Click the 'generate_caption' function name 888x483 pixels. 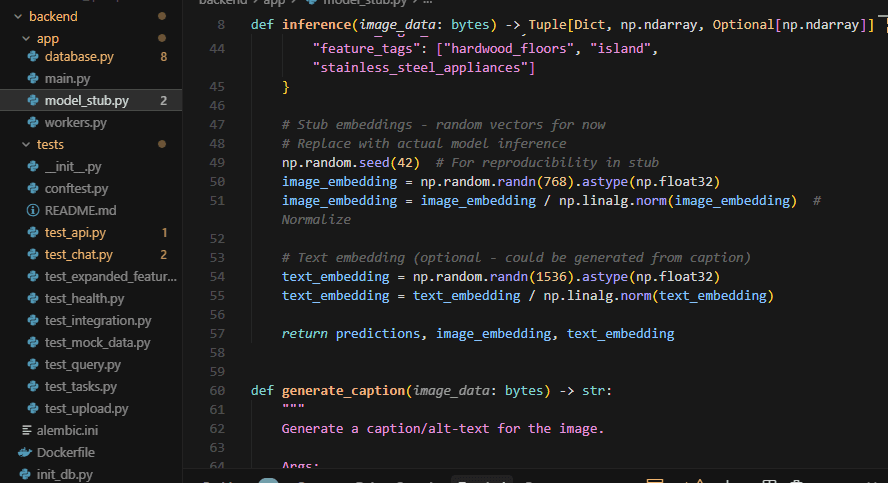344,391
